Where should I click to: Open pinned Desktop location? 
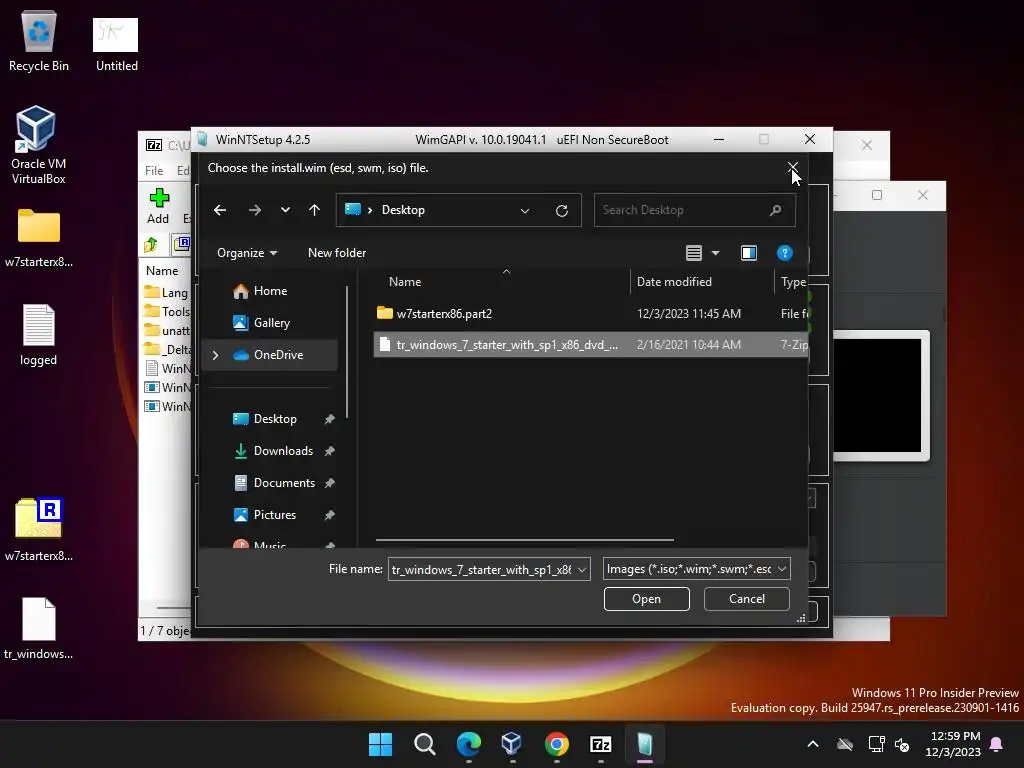coord(275,419)
